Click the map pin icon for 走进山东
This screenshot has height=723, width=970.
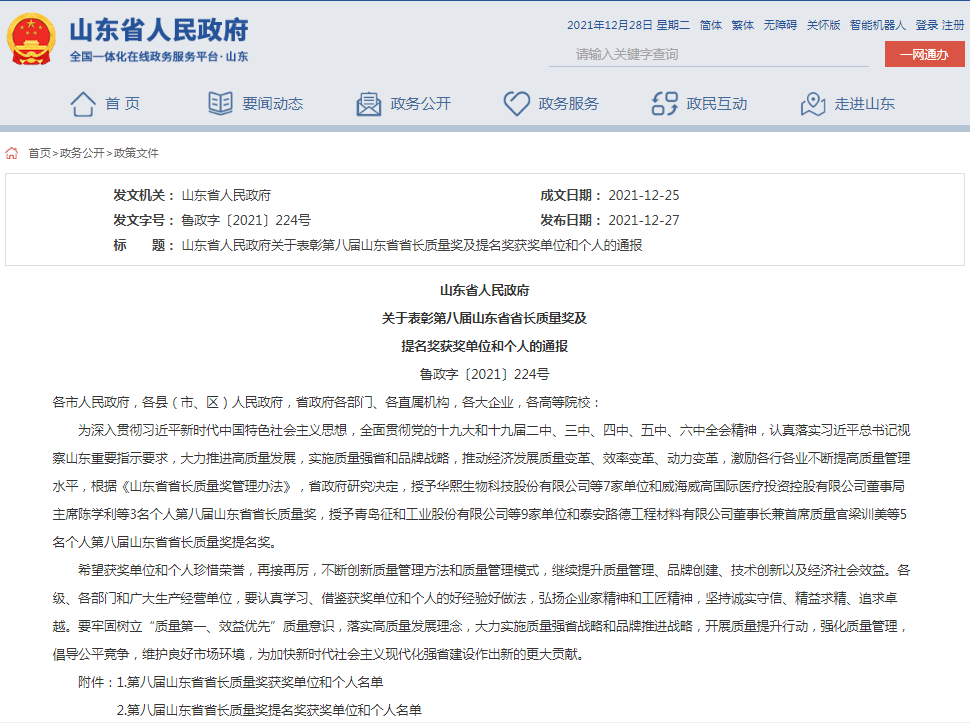[813, 103]
